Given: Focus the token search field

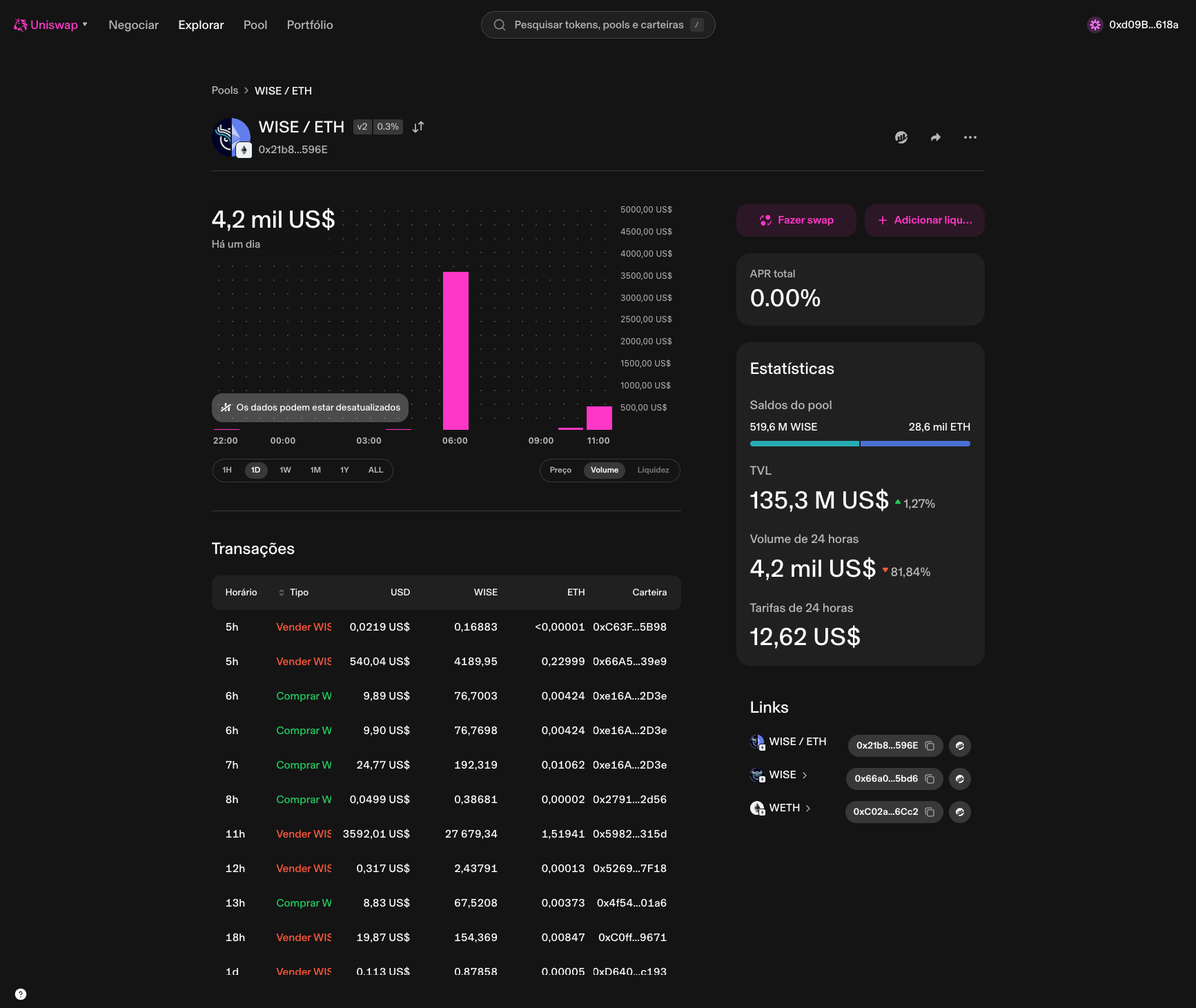Looking at the screenshot, I should click(598, 25).
